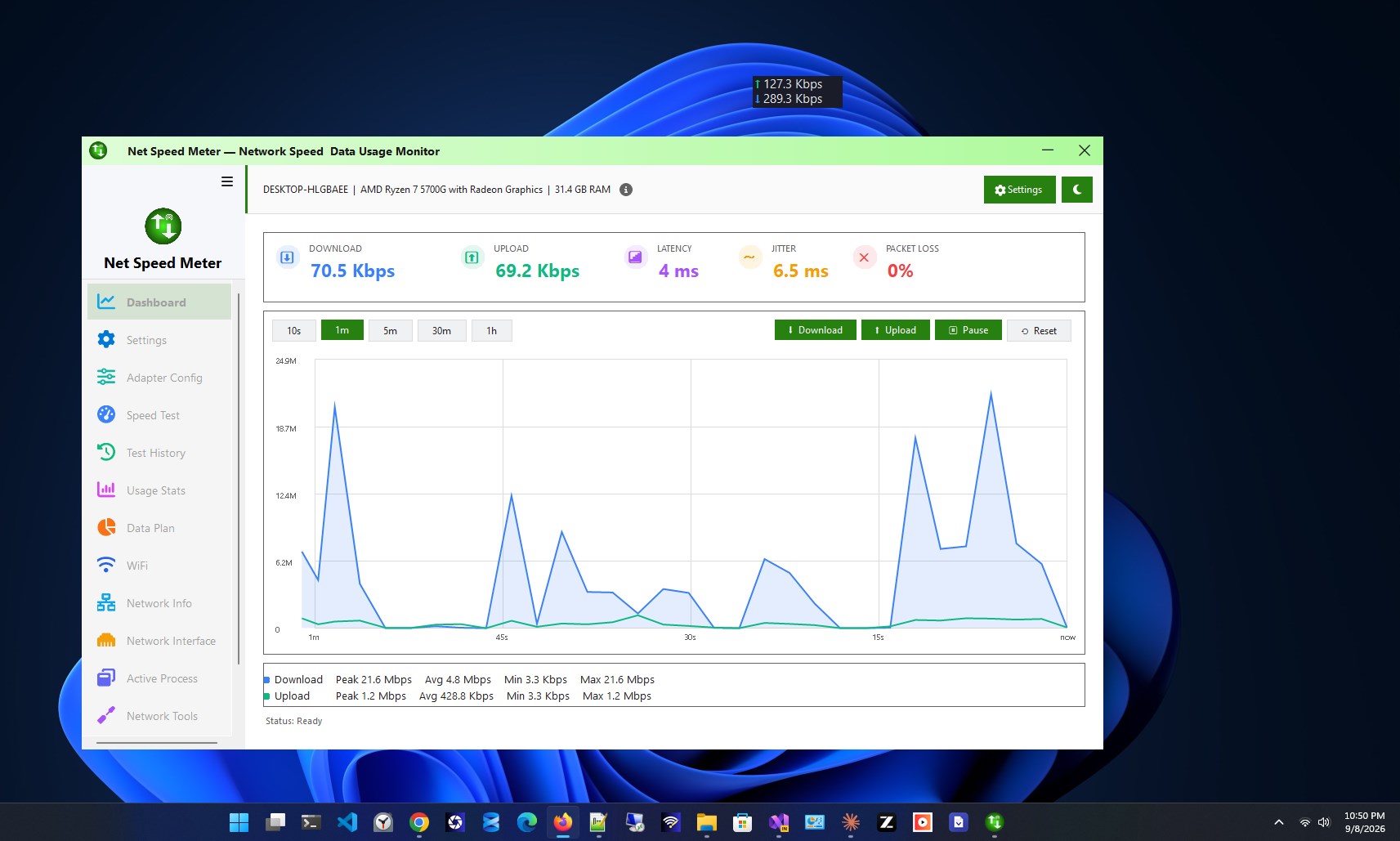Click the floating speed overlay widget

(x=797, y=92)
